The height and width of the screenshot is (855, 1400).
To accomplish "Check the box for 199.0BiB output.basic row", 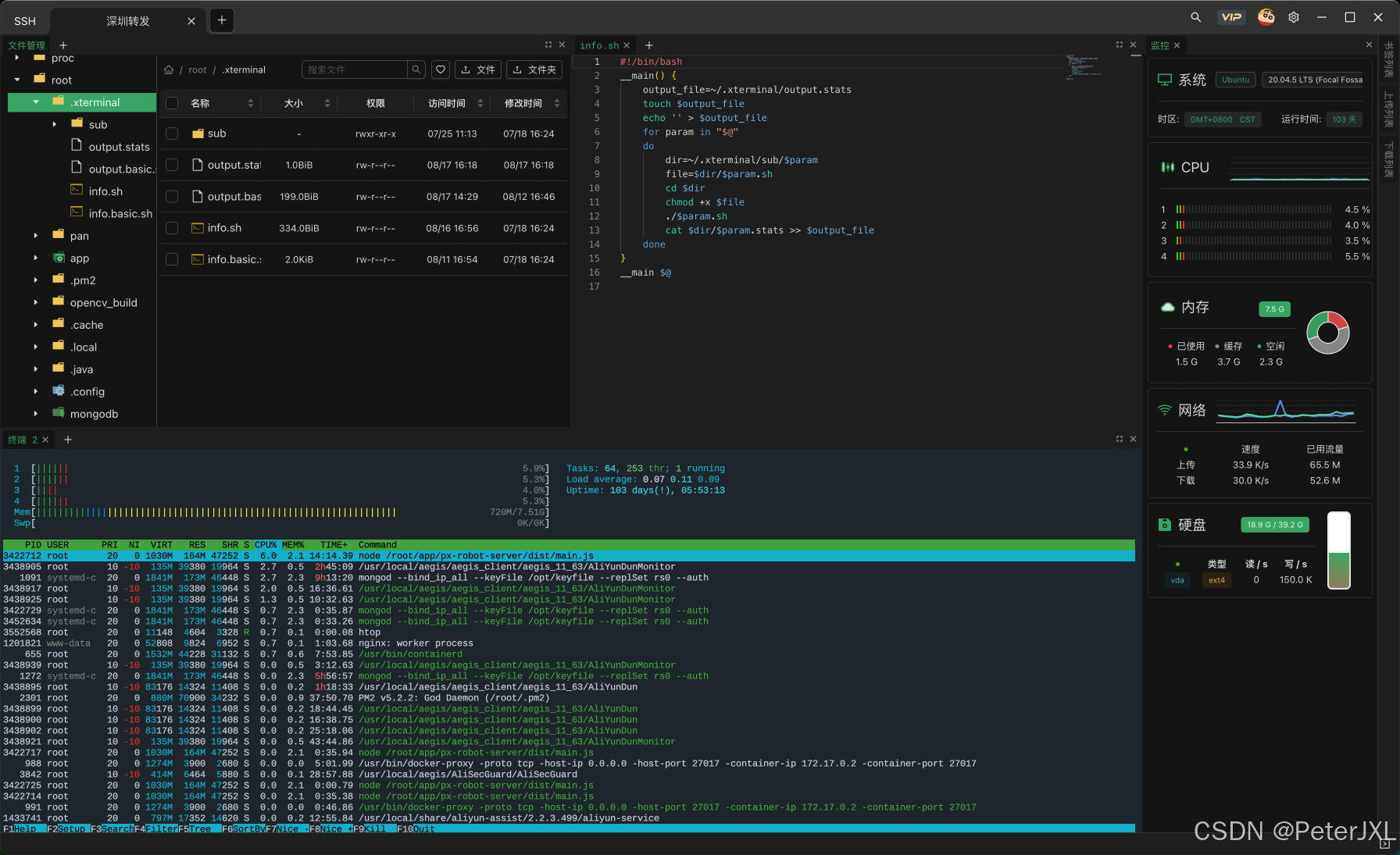I will (x=173, y=197).
